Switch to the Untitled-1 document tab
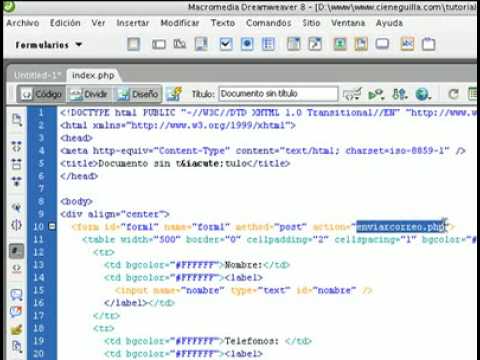 (x=37, y=76)
